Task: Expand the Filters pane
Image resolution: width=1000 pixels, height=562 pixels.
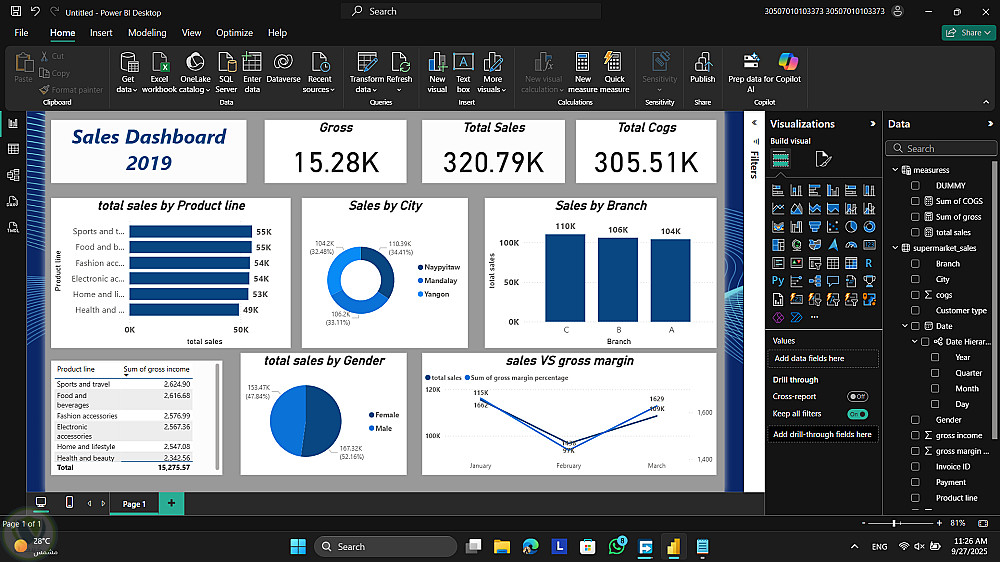Action: (x=754, y=122)
